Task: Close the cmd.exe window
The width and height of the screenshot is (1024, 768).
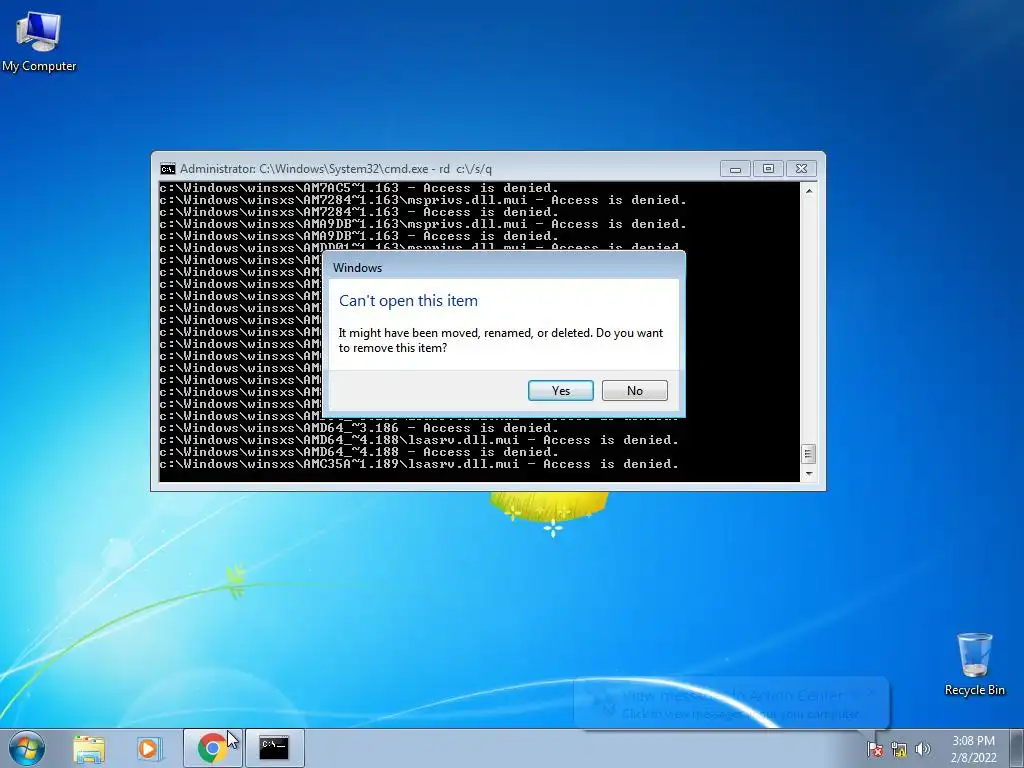Action: [801, 169]
